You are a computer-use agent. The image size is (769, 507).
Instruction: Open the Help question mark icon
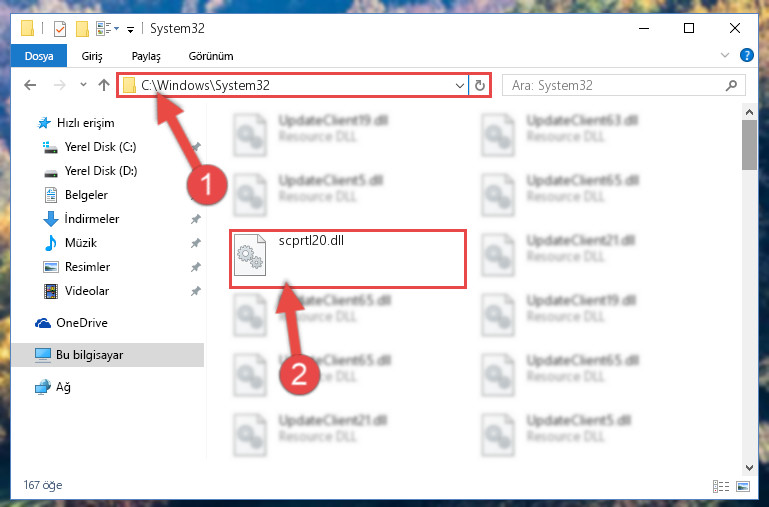pos(746,55)
